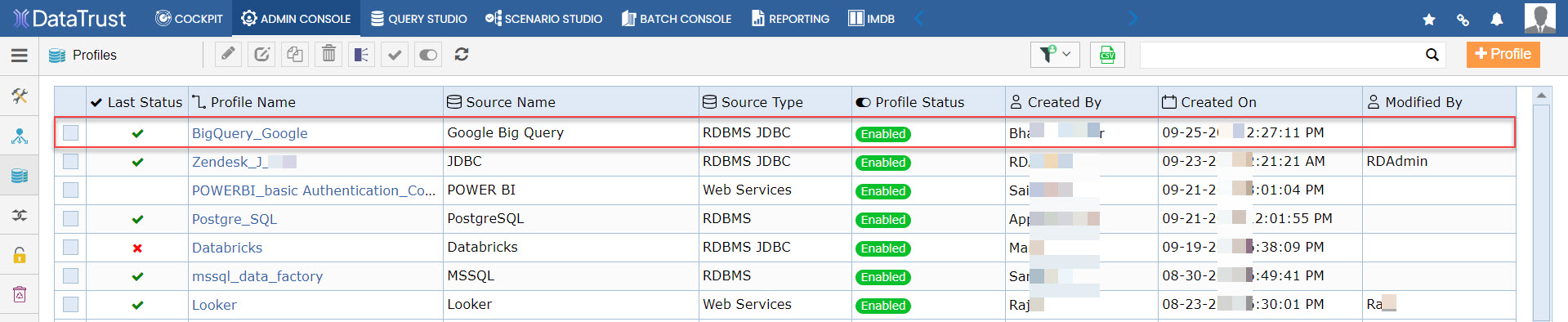
Task: Toggle the enable/disable switch in toolbar
Action: tap(428, 55)
